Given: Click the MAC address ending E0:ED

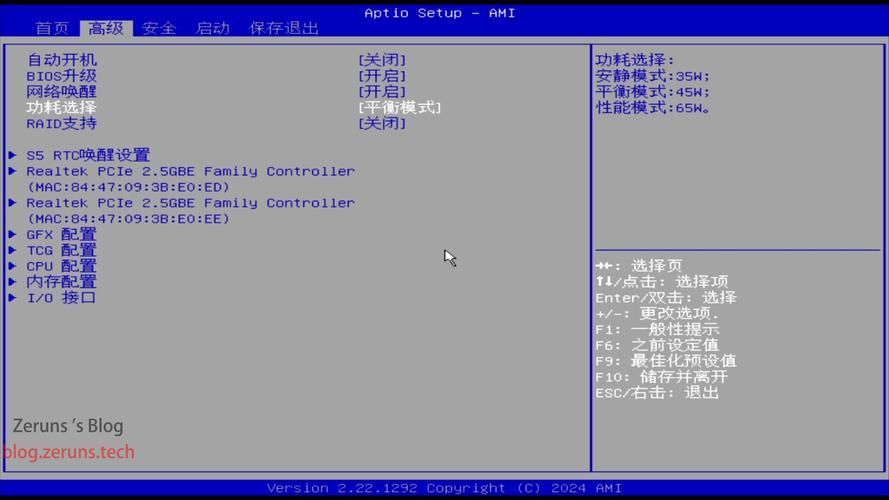Looking at the screenshot, I should (x=128, y=187).
